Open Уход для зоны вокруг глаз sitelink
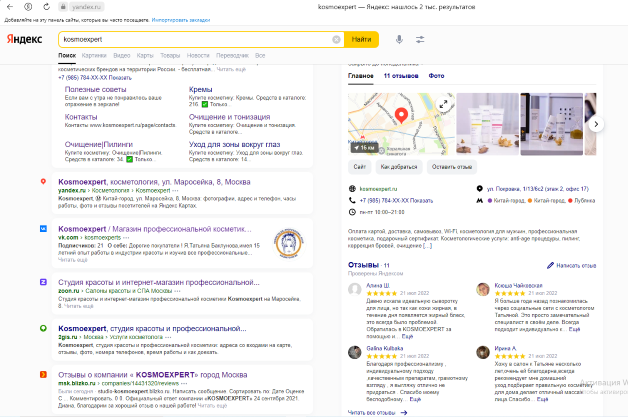628x417 pixels. pyautogui.click(x=234, y=144)
